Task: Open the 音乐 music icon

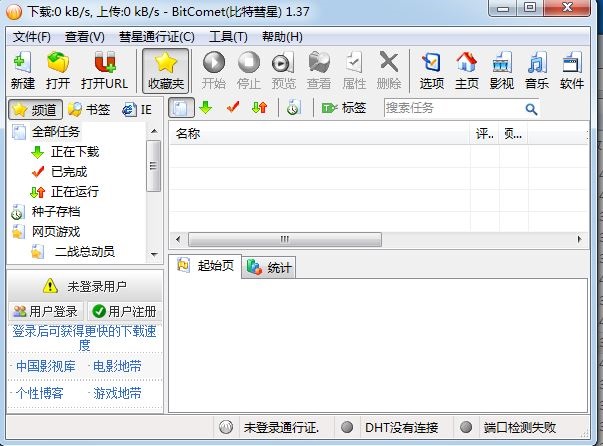Action: point(537,71)
